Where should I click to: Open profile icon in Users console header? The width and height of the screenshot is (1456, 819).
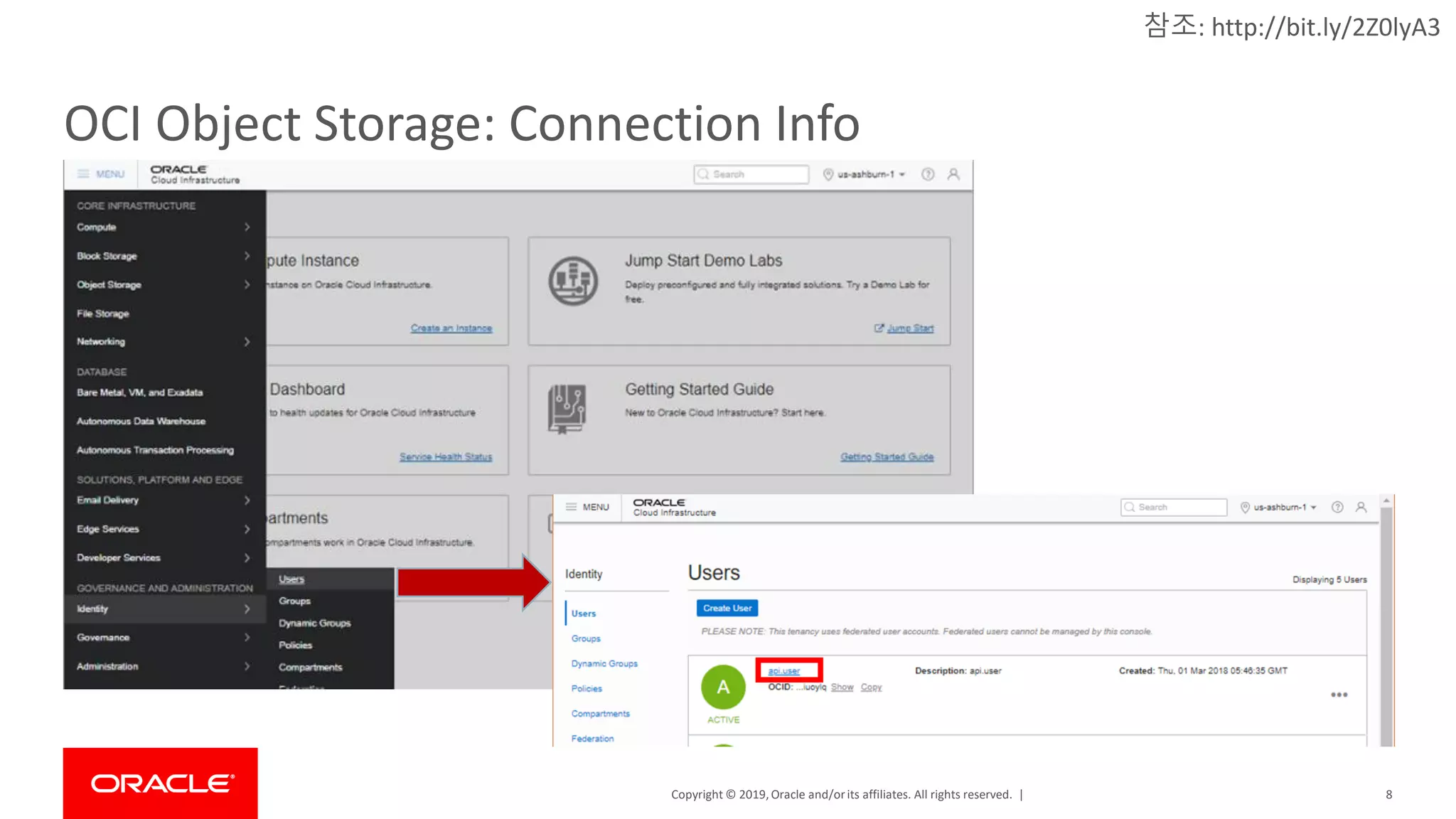coord(1361,507)
